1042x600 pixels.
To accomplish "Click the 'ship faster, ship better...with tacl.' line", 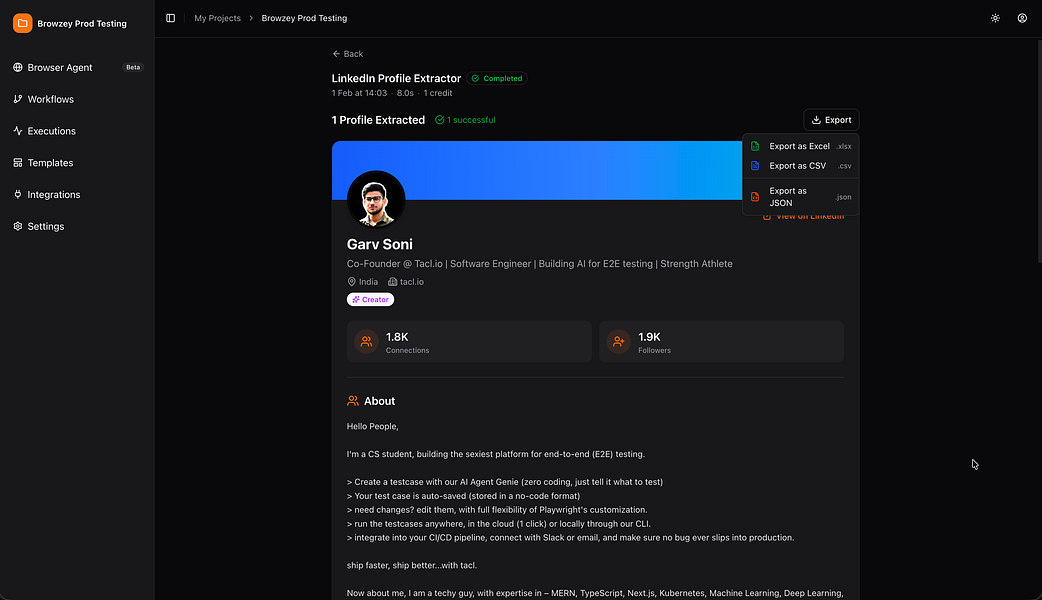I will 412,565.
